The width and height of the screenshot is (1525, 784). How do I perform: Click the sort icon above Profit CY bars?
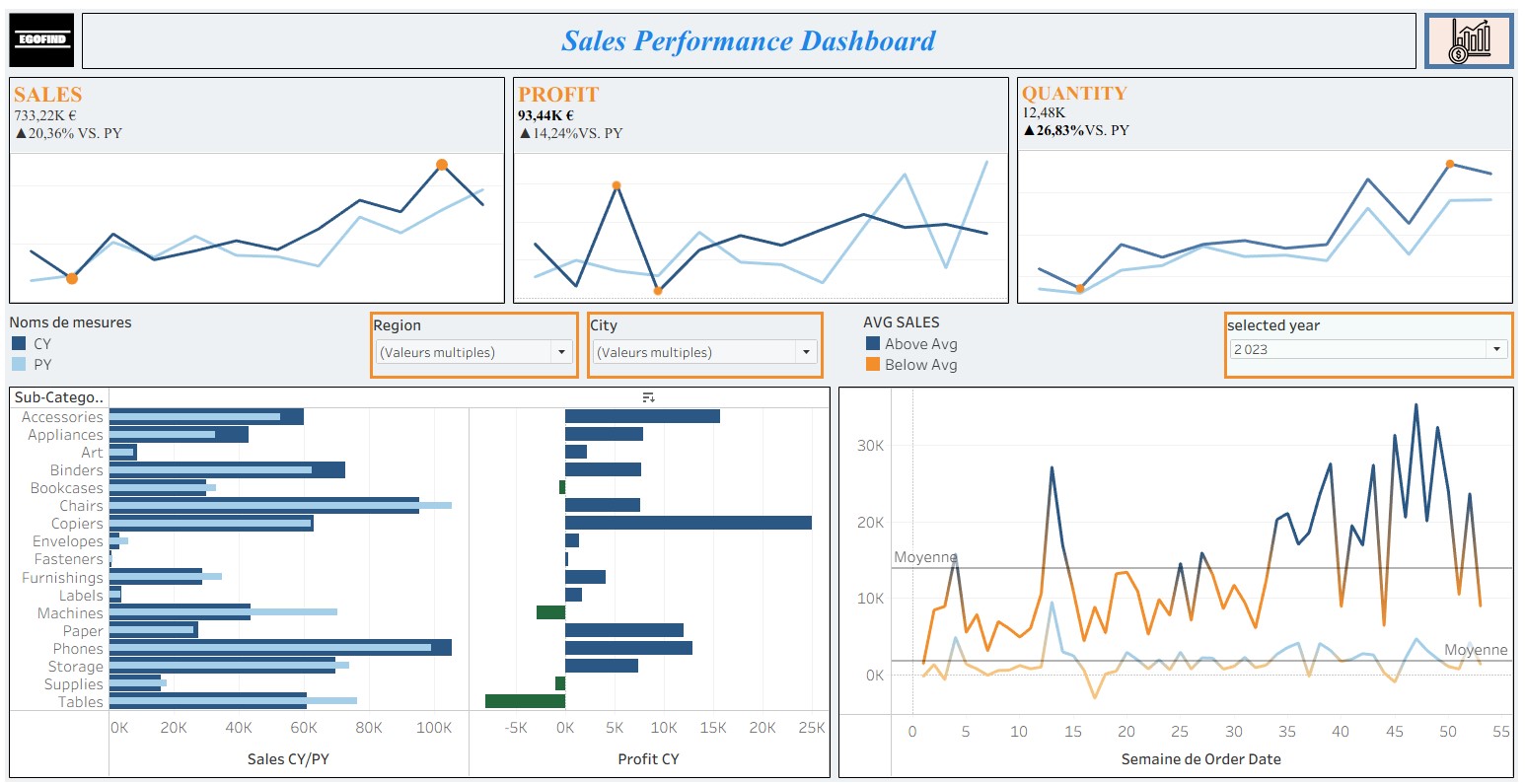pyautogui.click(x=648, y=397)
